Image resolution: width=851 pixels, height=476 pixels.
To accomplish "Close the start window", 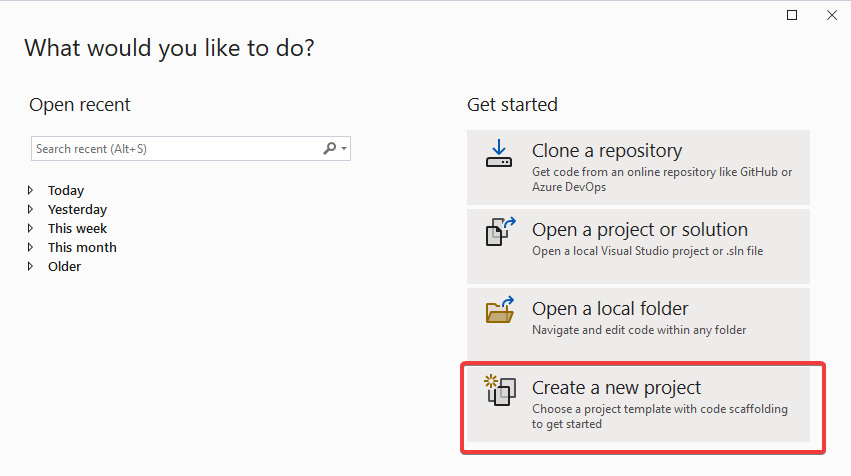I will [831, 15].
